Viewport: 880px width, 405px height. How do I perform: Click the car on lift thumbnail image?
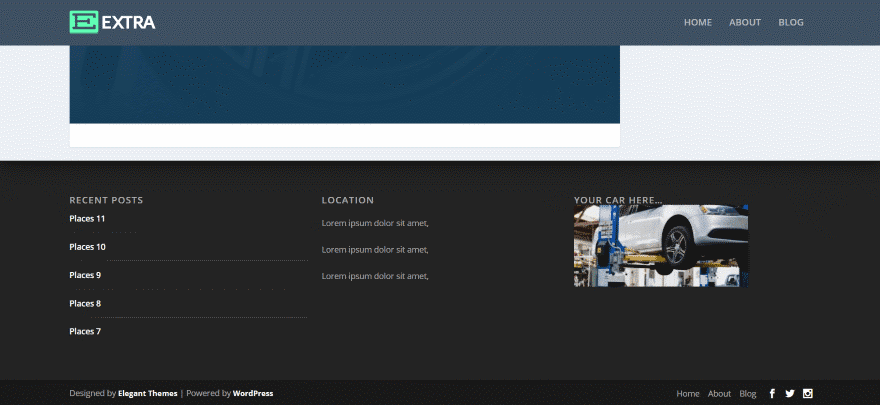coord(661,246)
